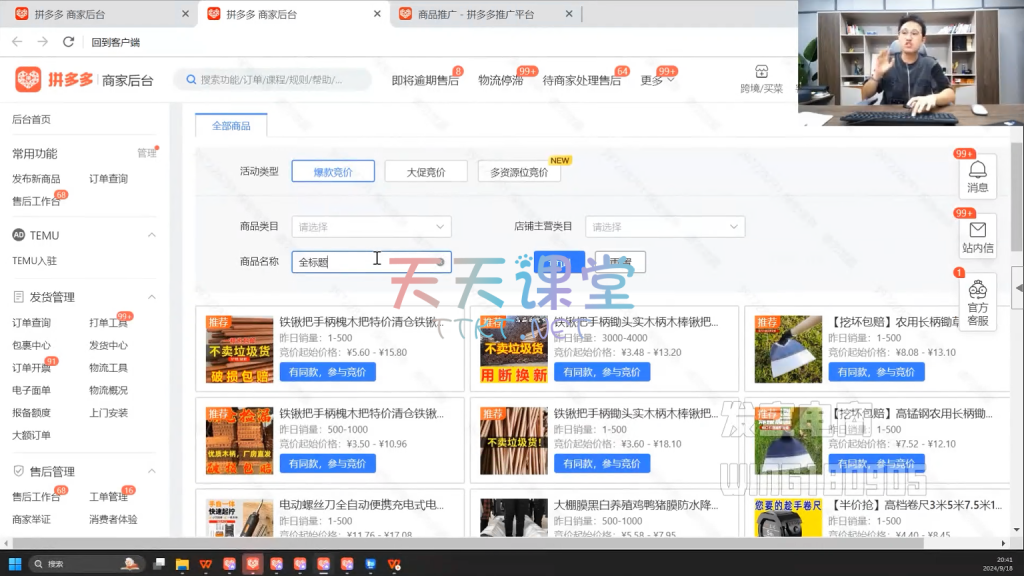The image size is (1024, 576).
Task: Contact 官方客服 via the headset icon
Action: coord(977,302)
